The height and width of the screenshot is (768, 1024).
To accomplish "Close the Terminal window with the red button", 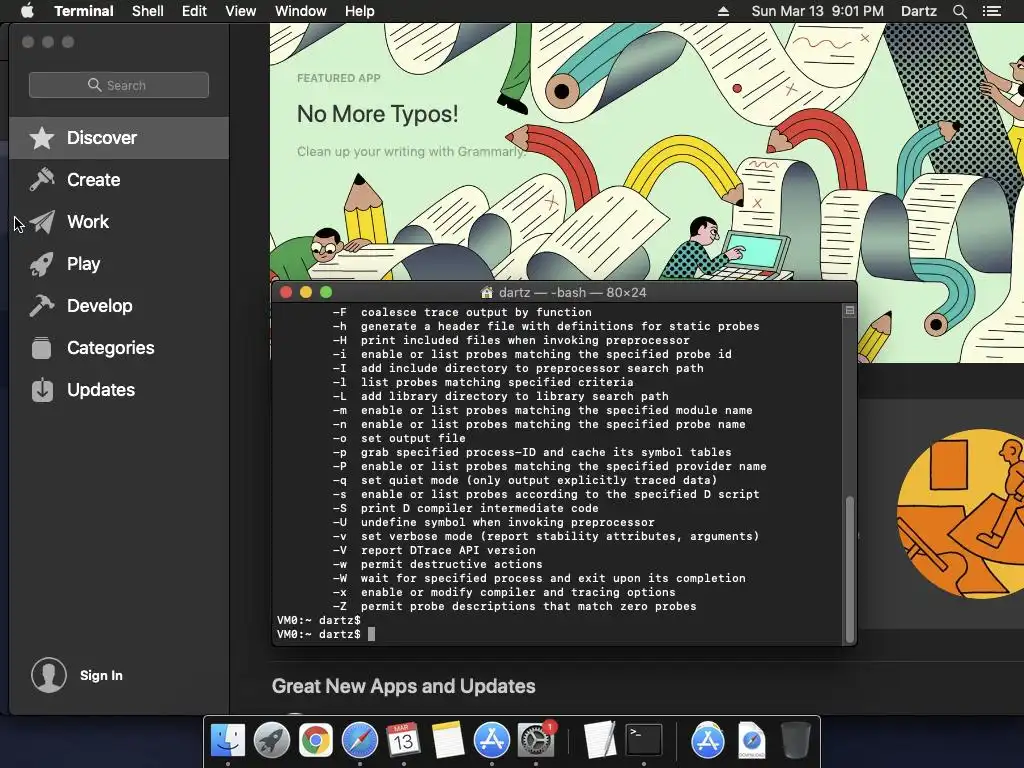I will click(286, 293).
